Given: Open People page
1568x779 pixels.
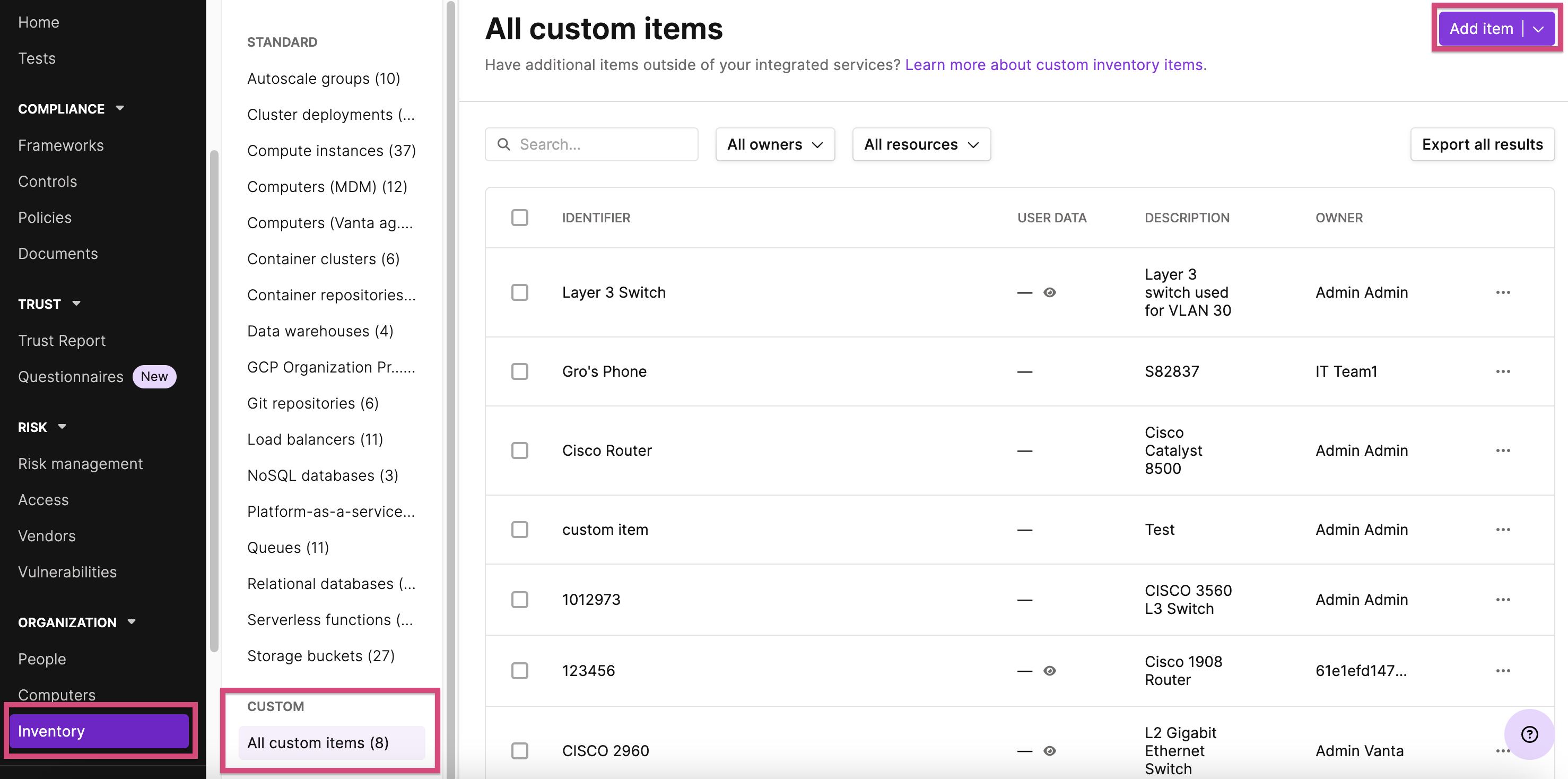Looking at the screenshot, I should tap(42, 659).
